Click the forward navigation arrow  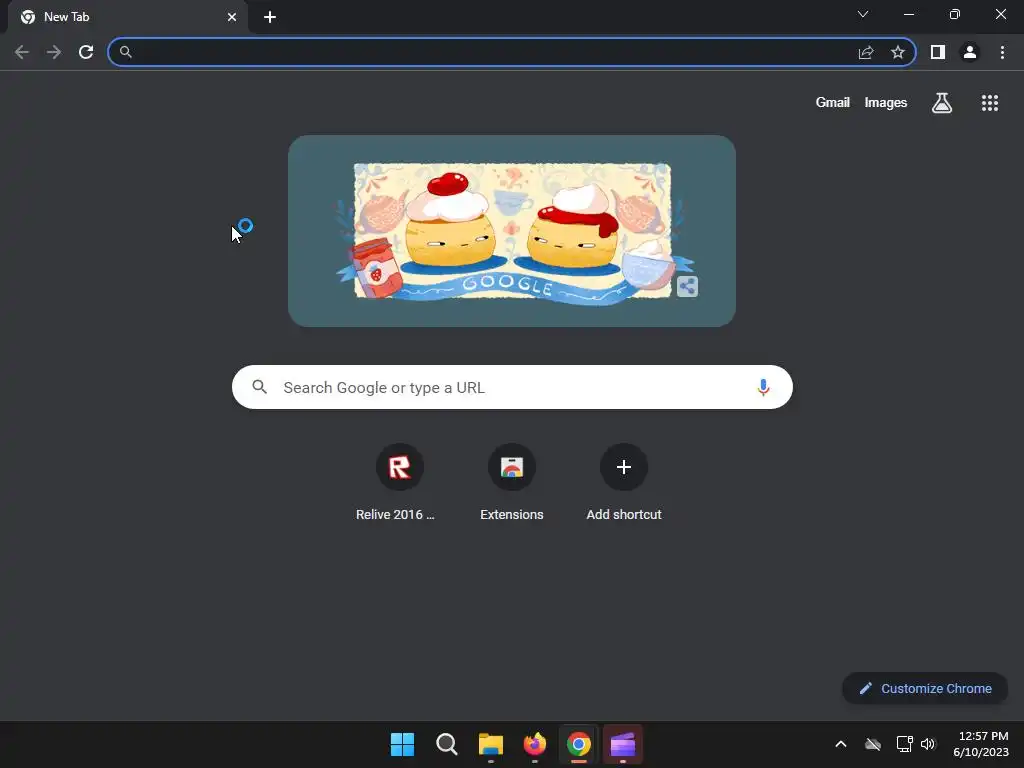tap(54, 52)
